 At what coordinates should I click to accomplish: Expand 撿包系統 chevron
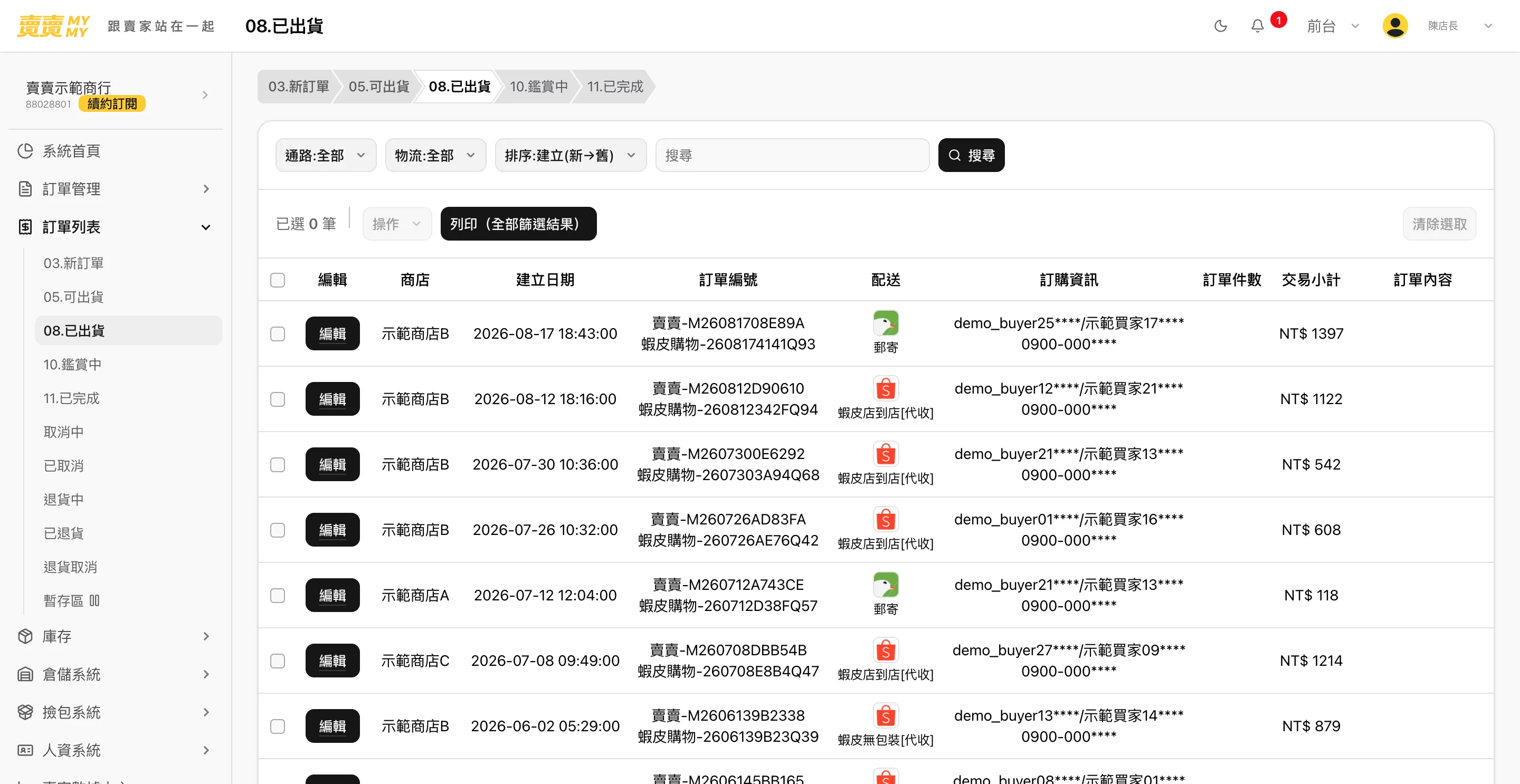point(206,712)
